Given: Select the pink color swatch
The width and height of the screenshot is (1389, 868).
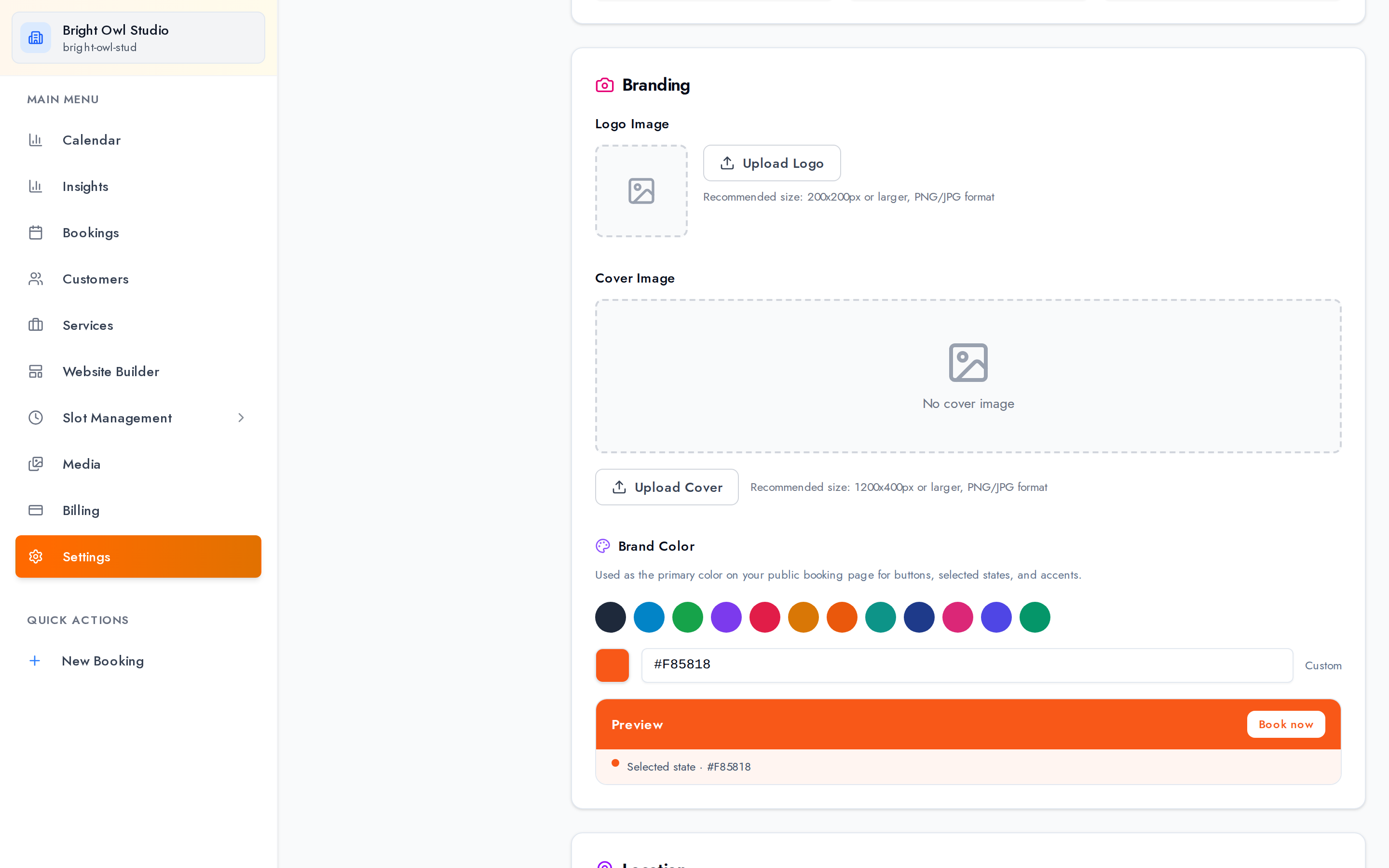Looking at the screenshot, I should [957, 617].
